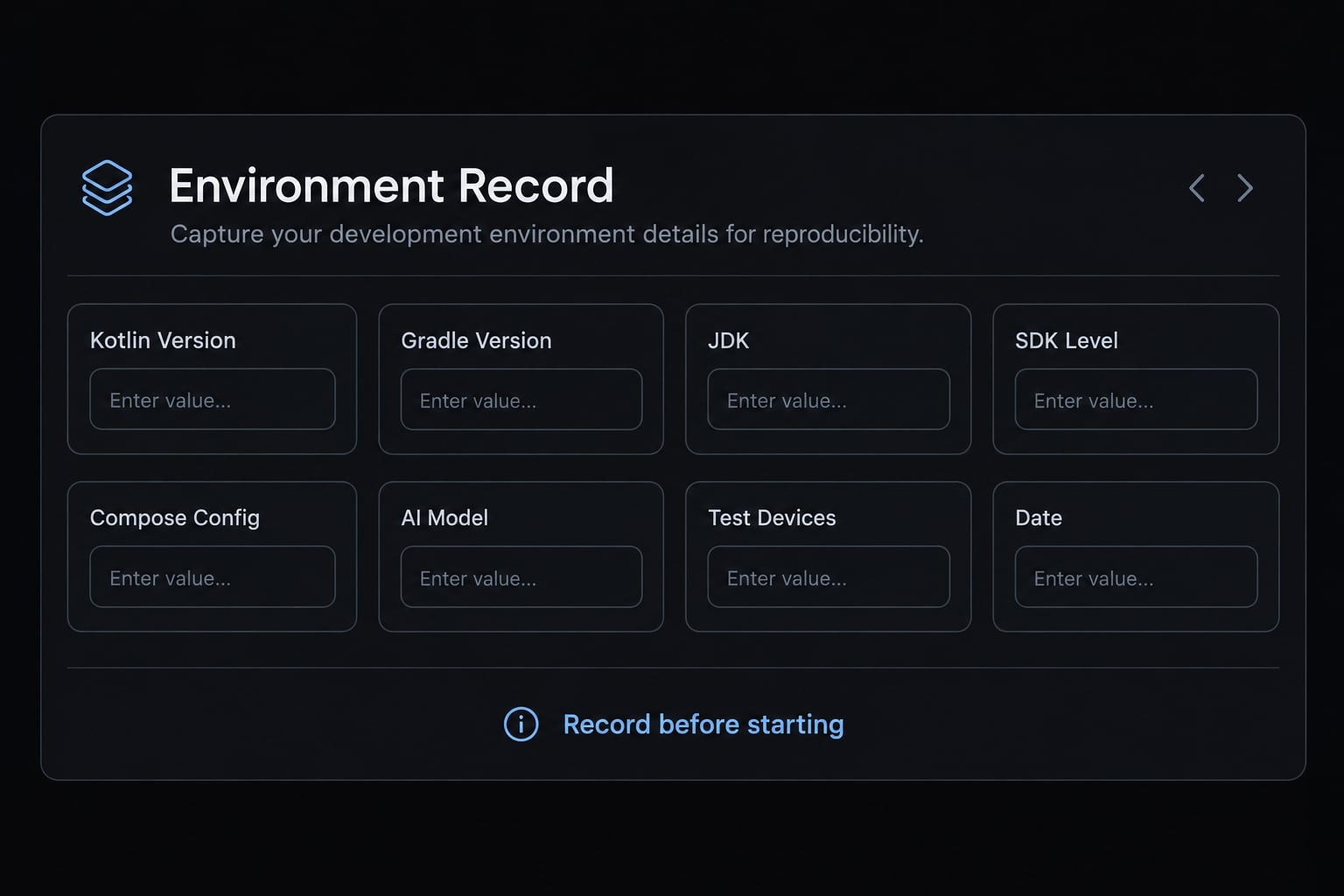The width and height of the screenshot is (1344, 896).
Task: Click the Test Devices label
Action: pos(772,518)
